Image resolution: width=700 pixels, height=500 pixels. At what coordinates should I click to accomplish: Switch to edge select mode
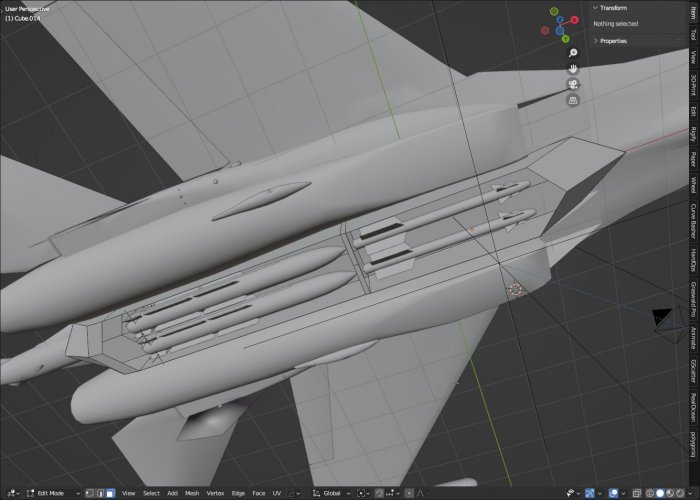click(x=100, y=493)
